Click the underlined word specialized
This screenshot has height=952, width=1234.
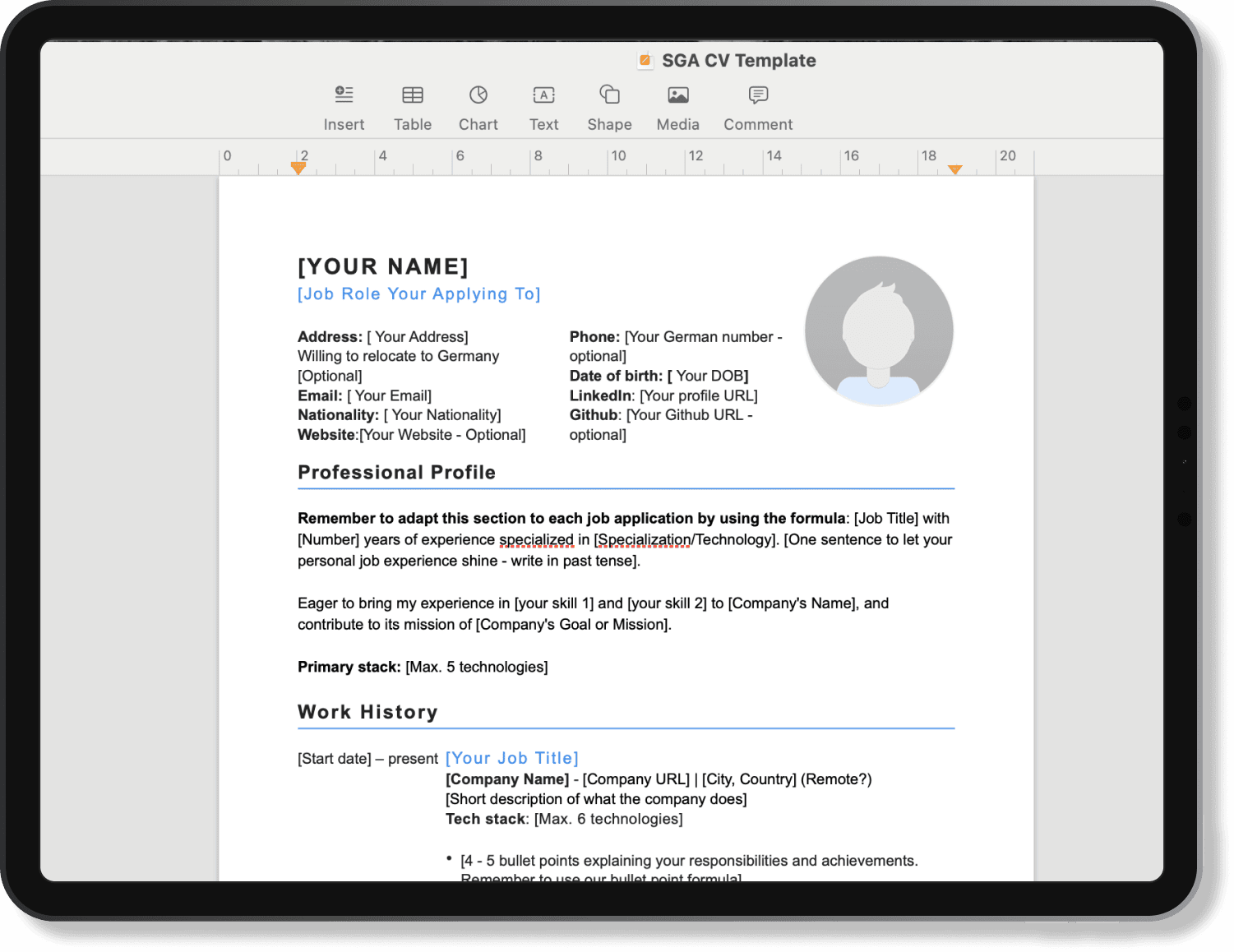[536, 540]
